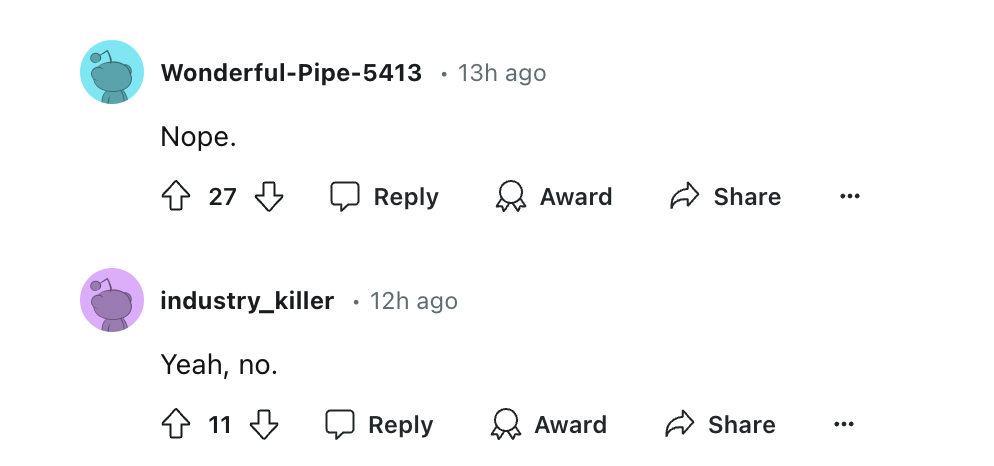This screenshot has width=994, height=466.
Task: Downvote the "Nope." comment
Action: pos(269,196)
